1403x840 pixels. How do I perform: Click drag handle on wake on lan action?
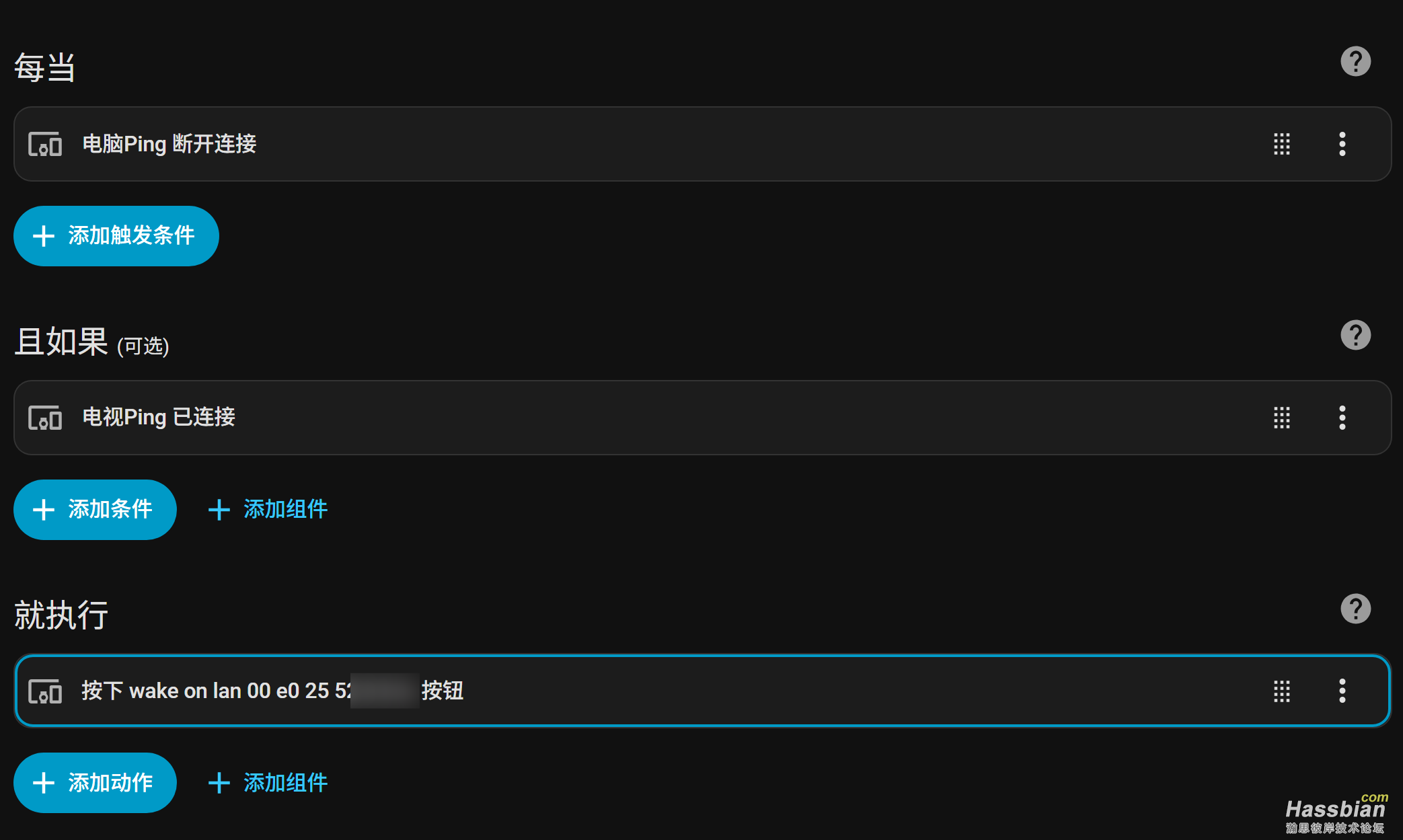(1281, 691)
